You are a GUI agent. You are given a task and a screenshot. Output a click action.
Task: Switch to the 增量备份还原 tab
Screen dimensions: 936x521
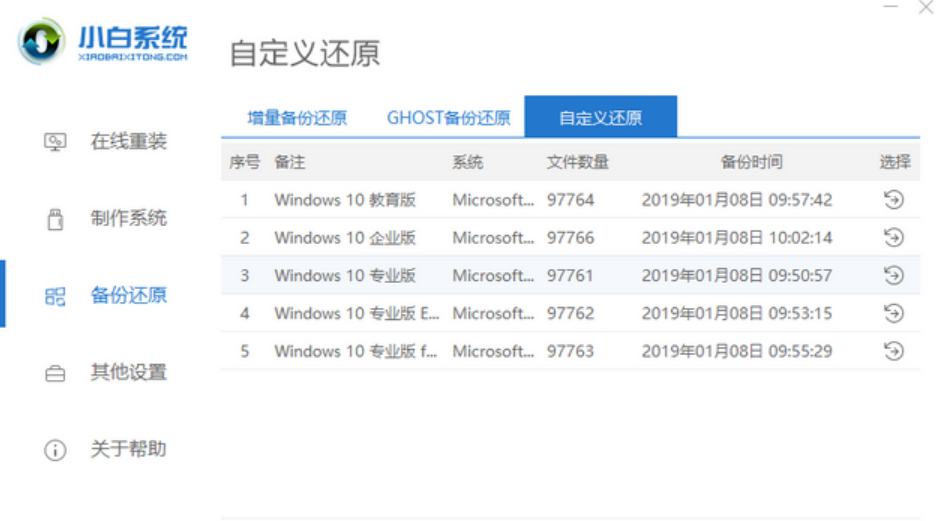click(x=297, y=118)
